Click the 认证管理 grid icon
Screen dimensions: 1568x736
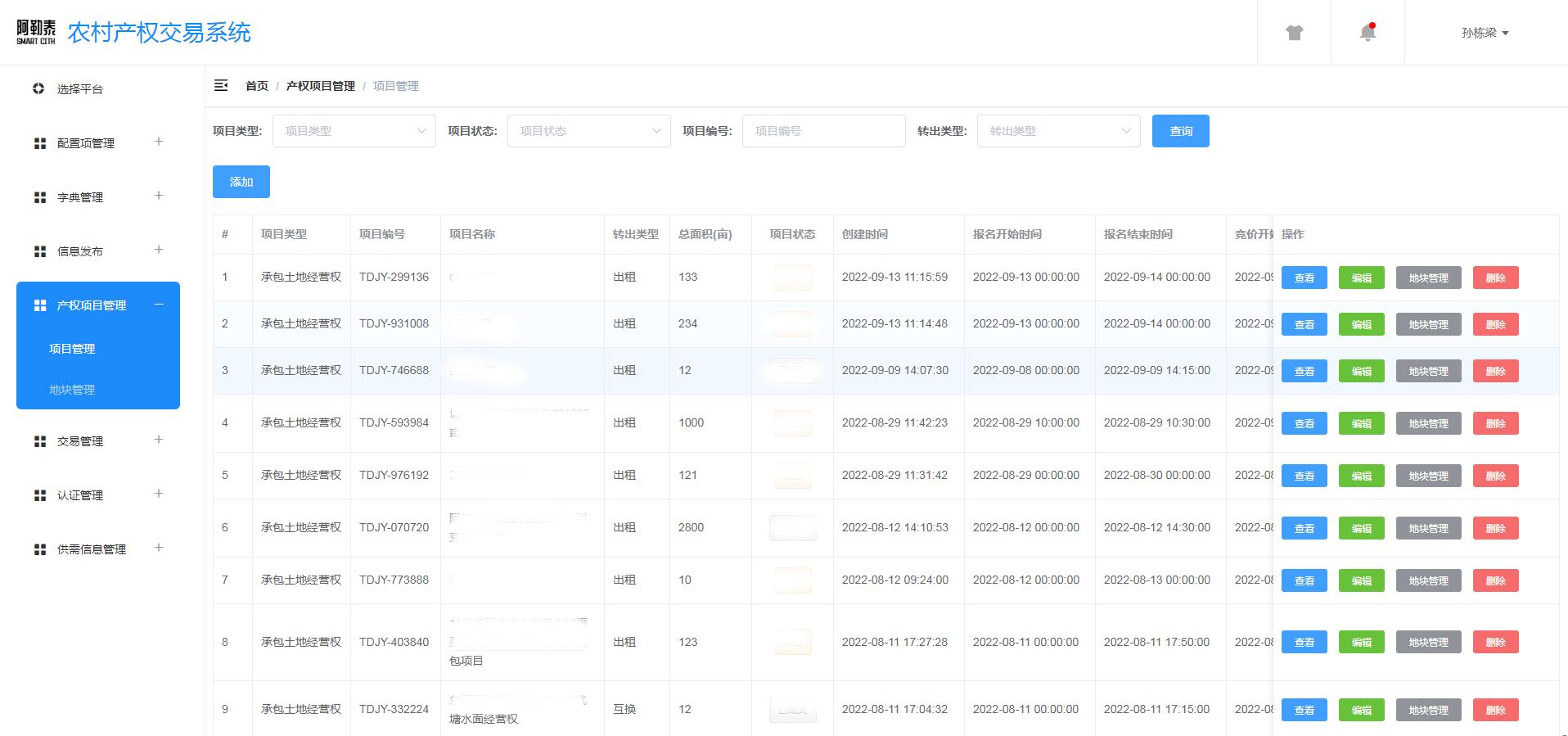(x=39, y=495)
